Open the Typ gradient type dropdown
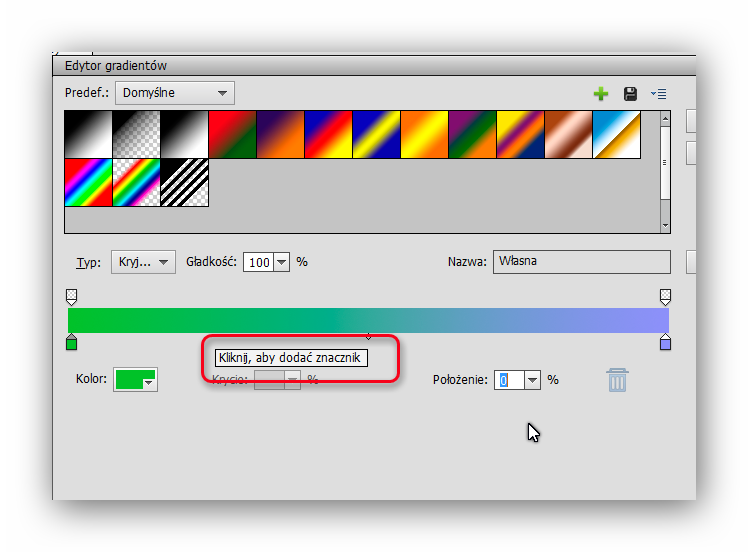 (143, 262)
